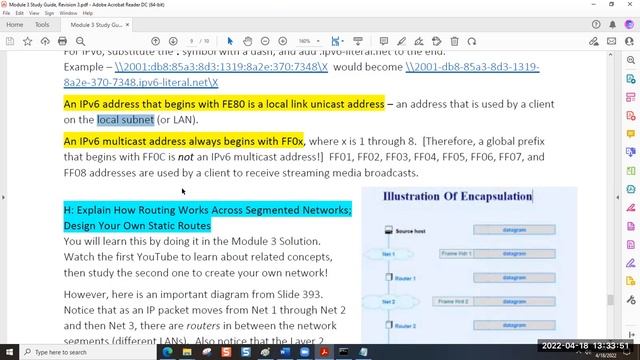Click the Stamp tool icon
The height and width of the screenshot is (360, 640).
coord(436,41)
